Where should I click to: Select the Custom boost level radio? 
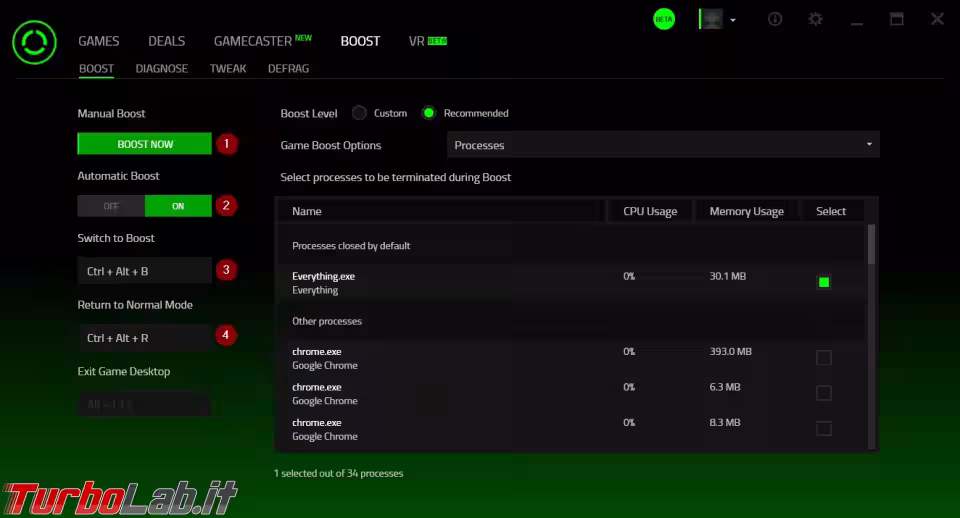[359, 113]
